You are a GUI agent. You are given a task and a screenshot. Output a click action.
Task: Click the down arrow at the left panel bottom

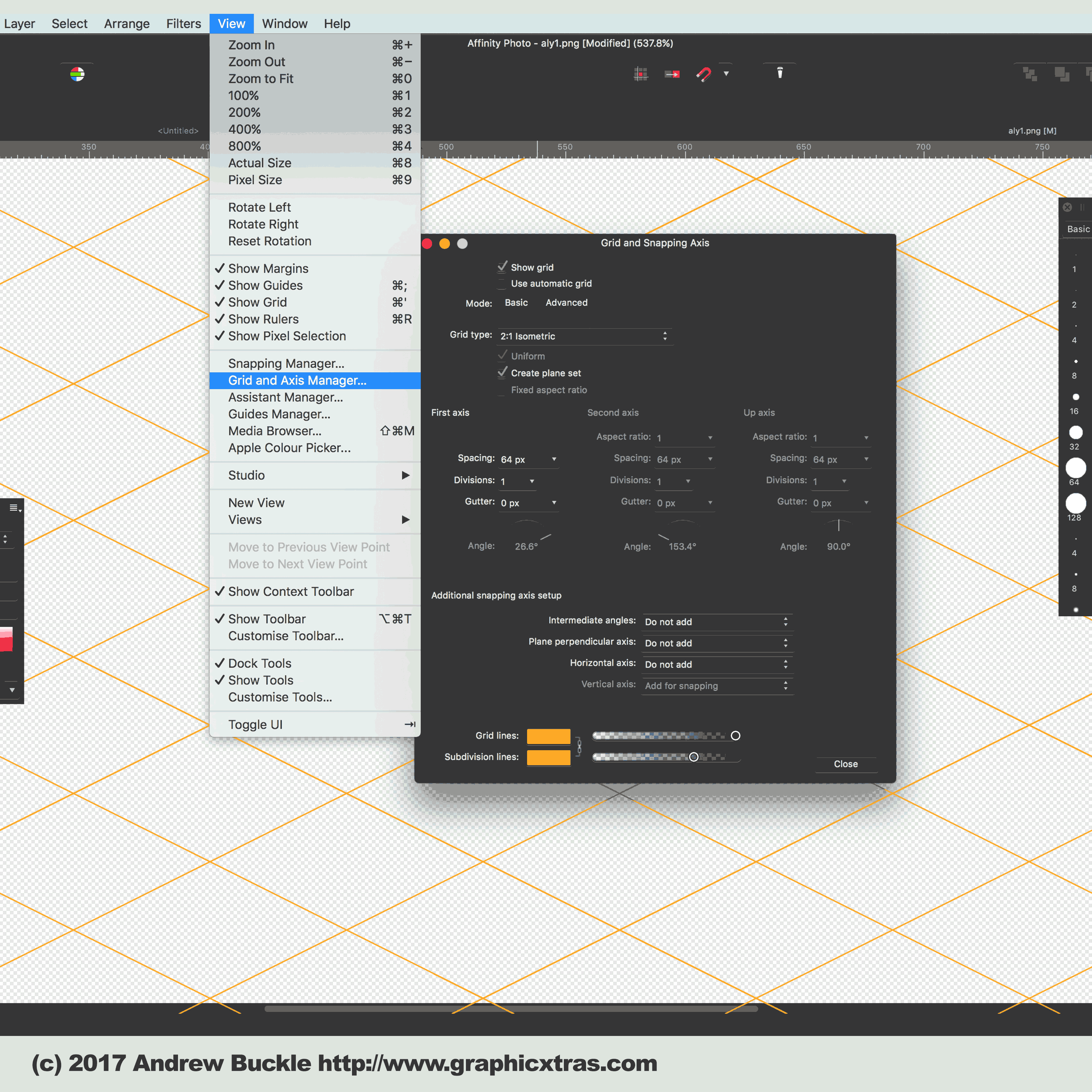pyautogui.click(x=12, y=690)
